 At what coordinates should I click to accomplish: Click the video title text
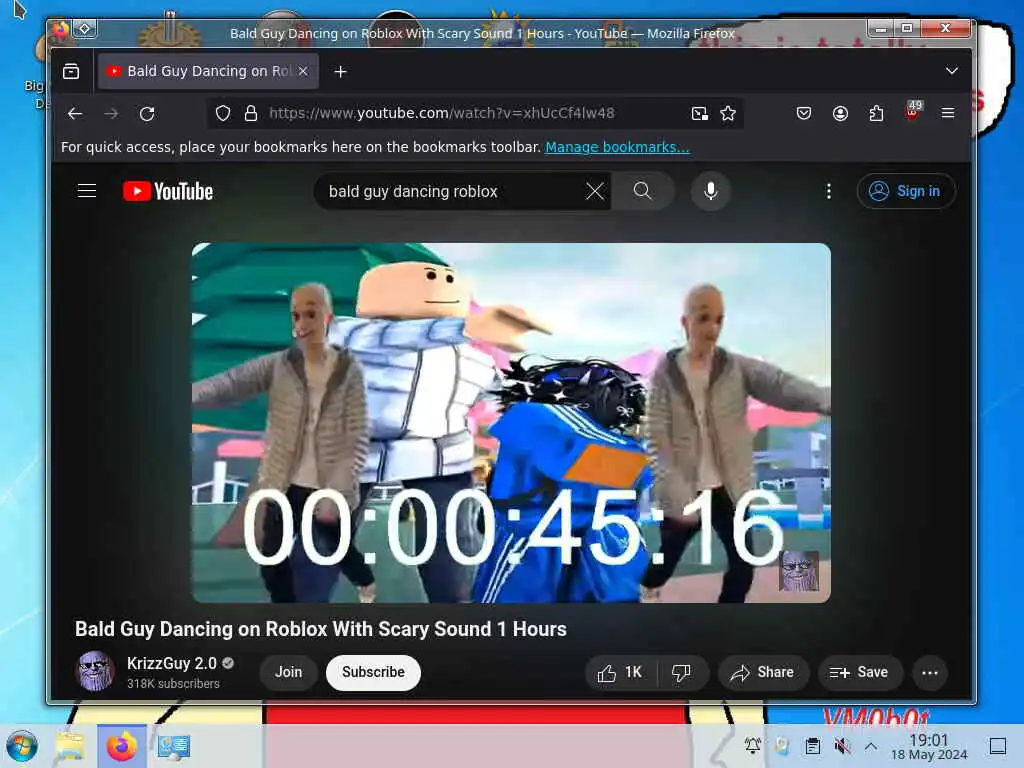coord(321,629)
